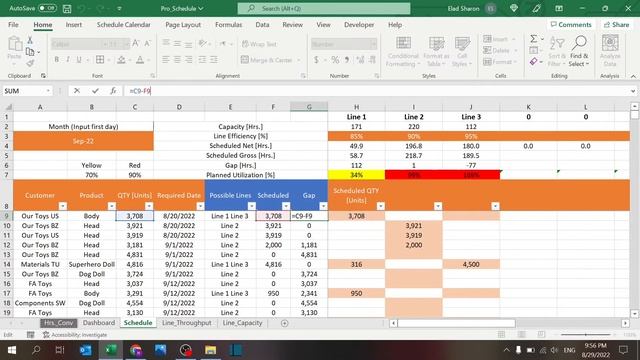Click the Sep-22 month input cell
This screenshot has height=360, width=640.
click(83, 141)
